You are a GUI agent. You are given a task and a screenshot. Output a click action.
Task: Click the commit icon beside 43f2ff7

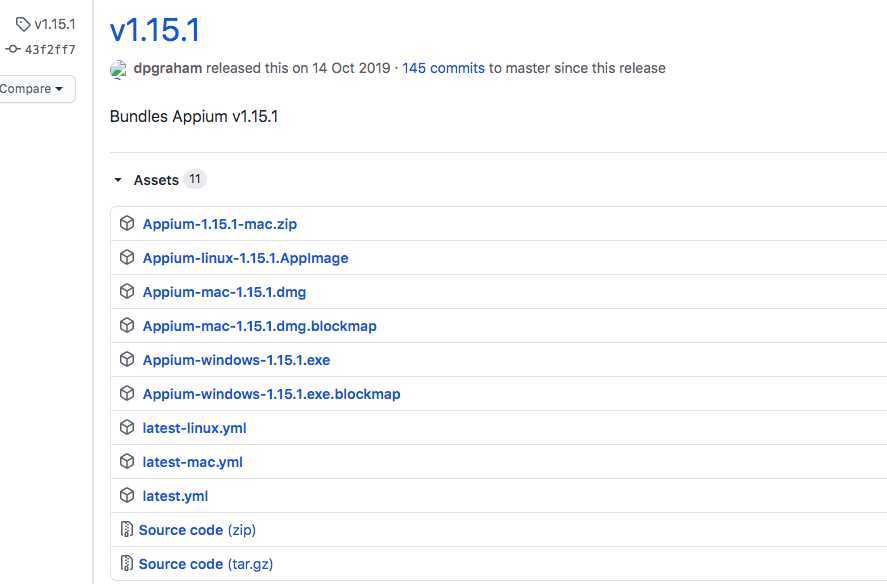click(12, 49)
